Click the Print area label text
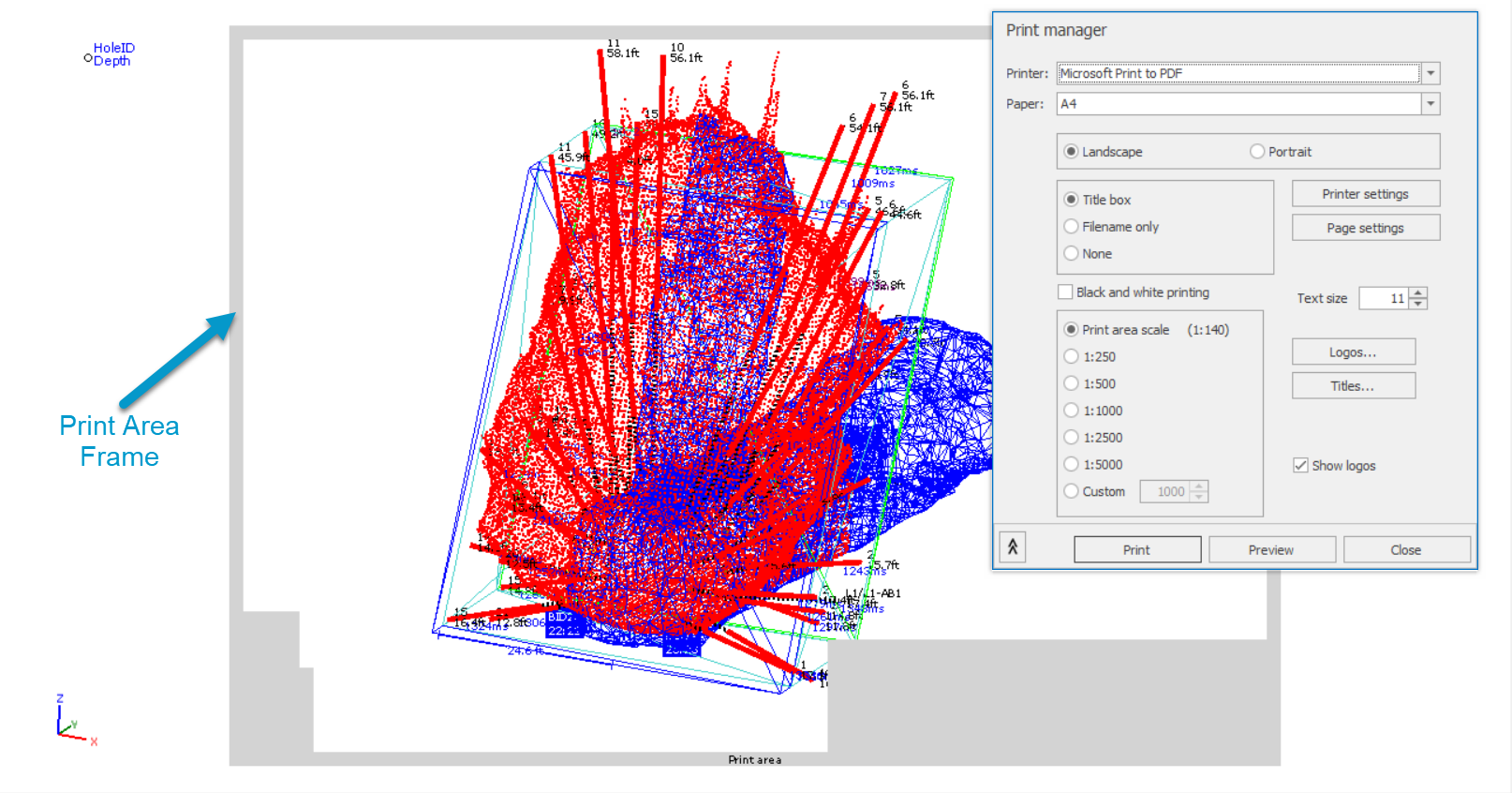This screenshot has height=793, width=1512. point(755,760)
